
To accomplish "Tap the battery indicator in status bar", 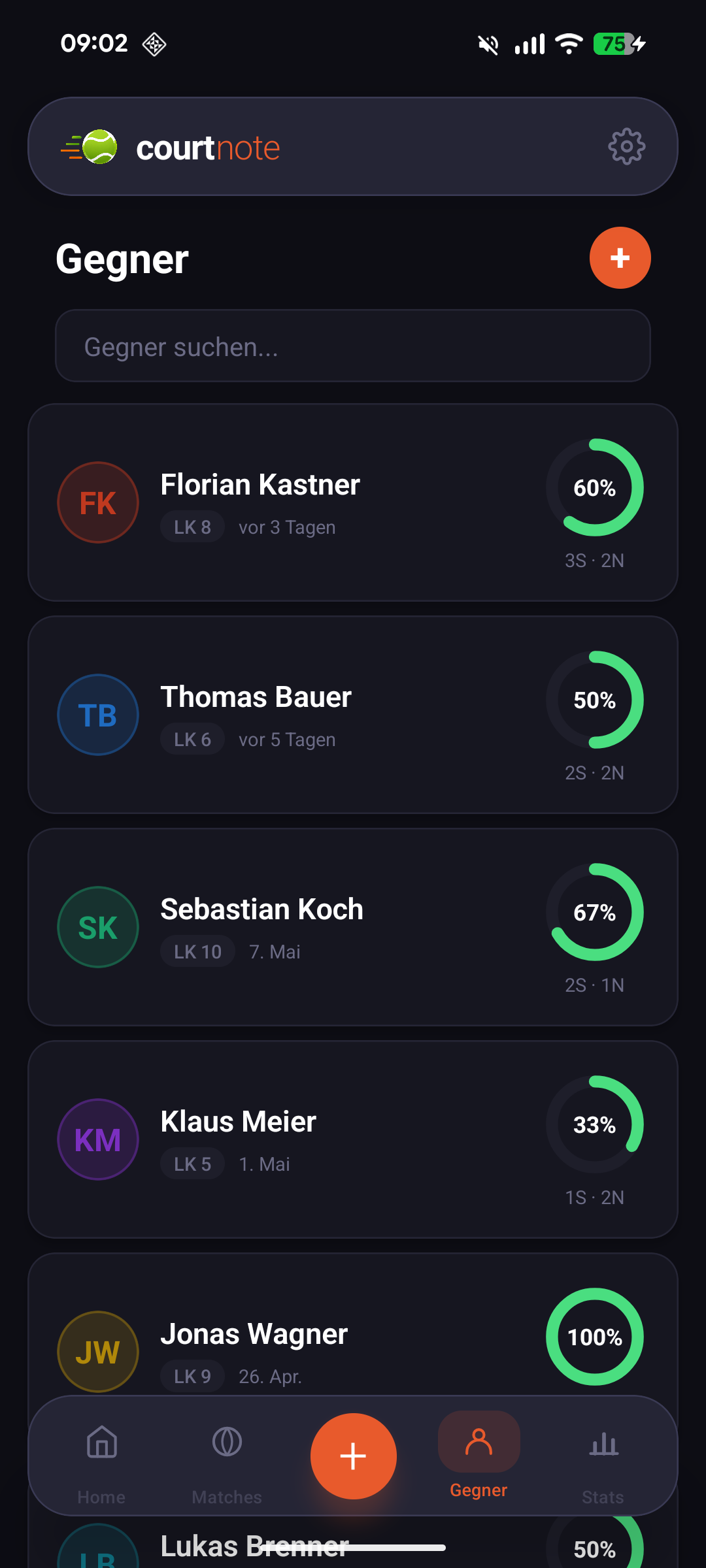I will (620, 44).
